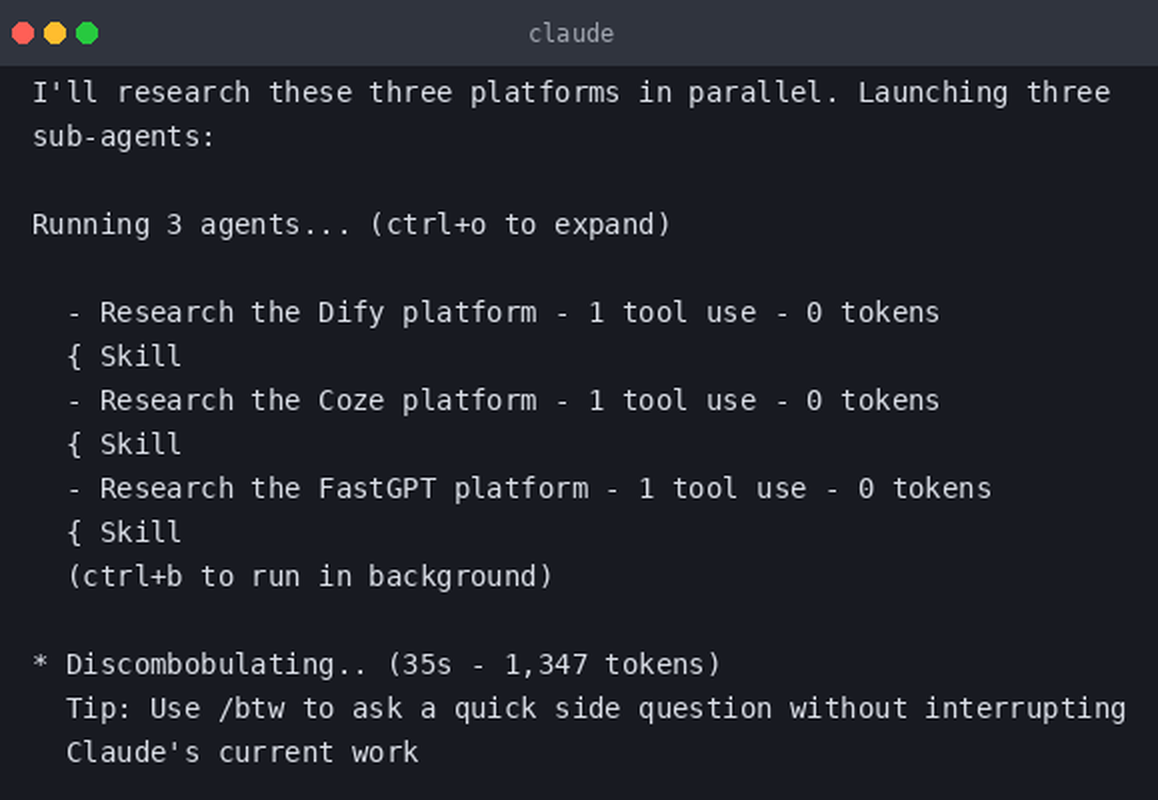Click the ctrl+b to run in background hint

coord(310,576)
